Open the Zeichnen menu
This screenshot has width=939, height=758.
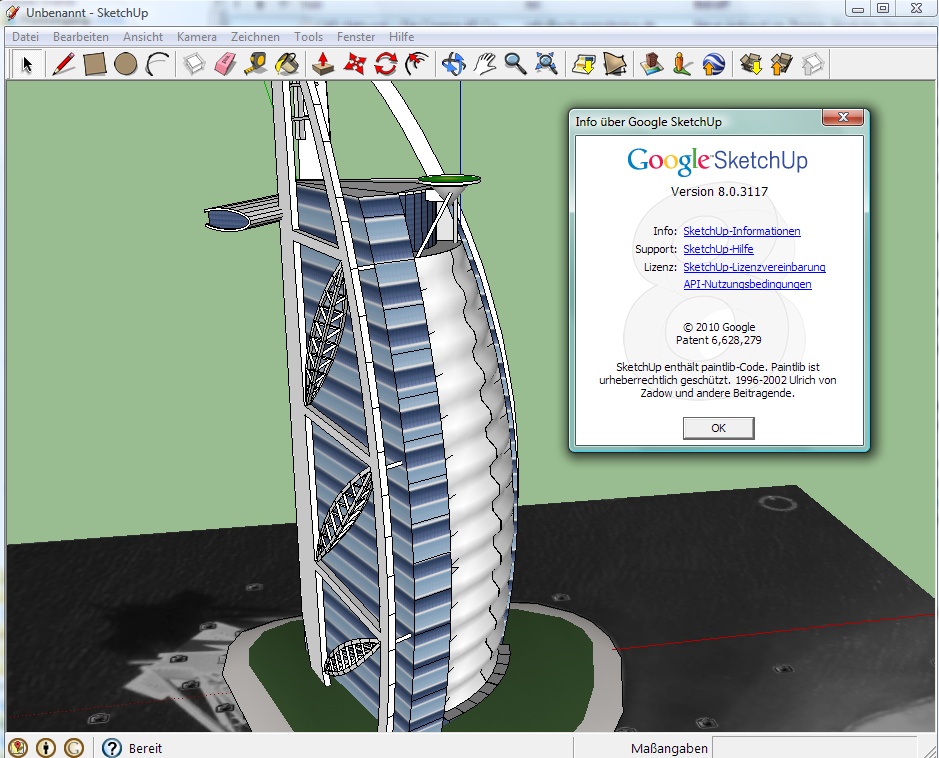(255, 37)
